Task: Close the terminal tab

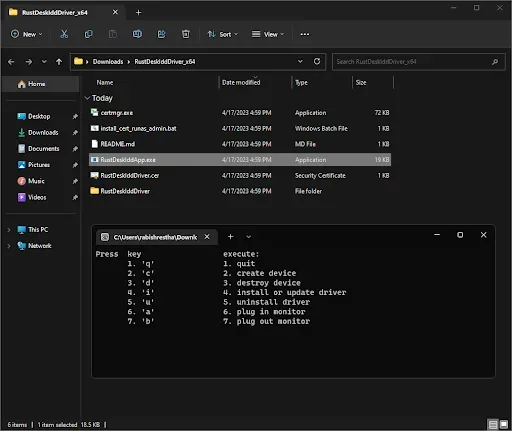Action: (x=207, y=237)
